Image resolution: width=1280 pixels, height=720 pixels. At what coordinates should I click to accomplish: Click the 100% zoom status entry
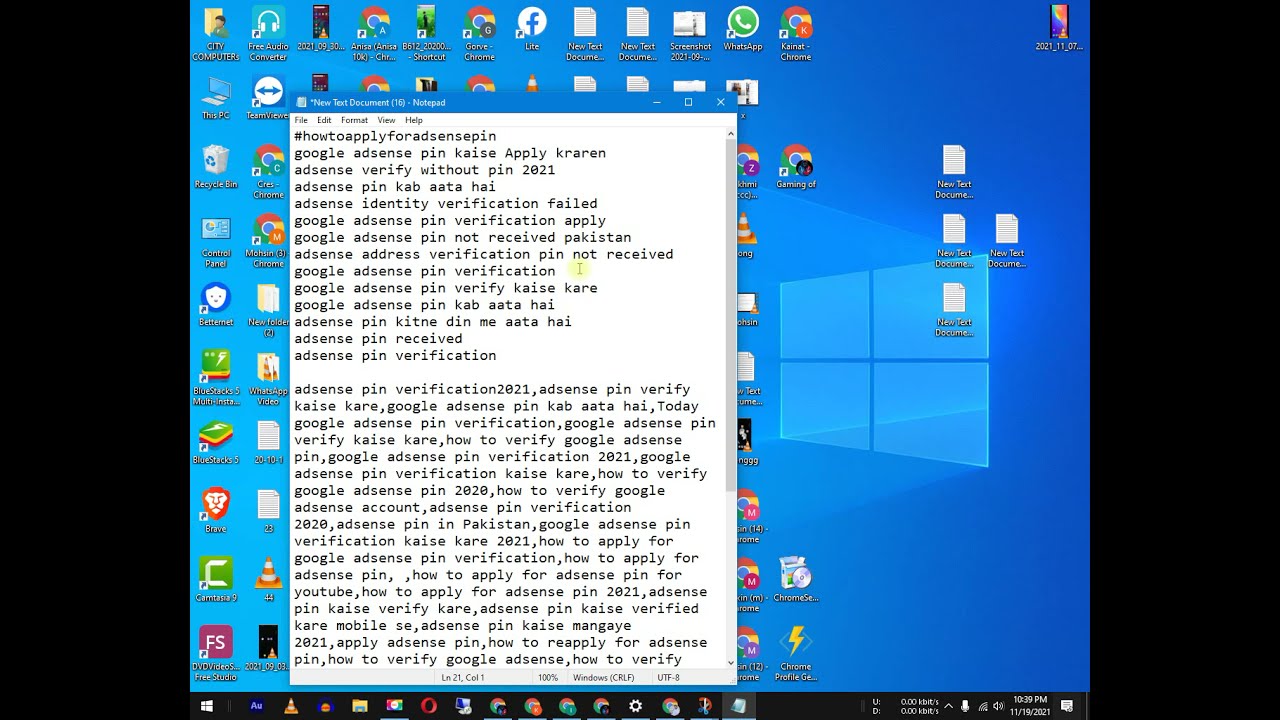point(548,678)
